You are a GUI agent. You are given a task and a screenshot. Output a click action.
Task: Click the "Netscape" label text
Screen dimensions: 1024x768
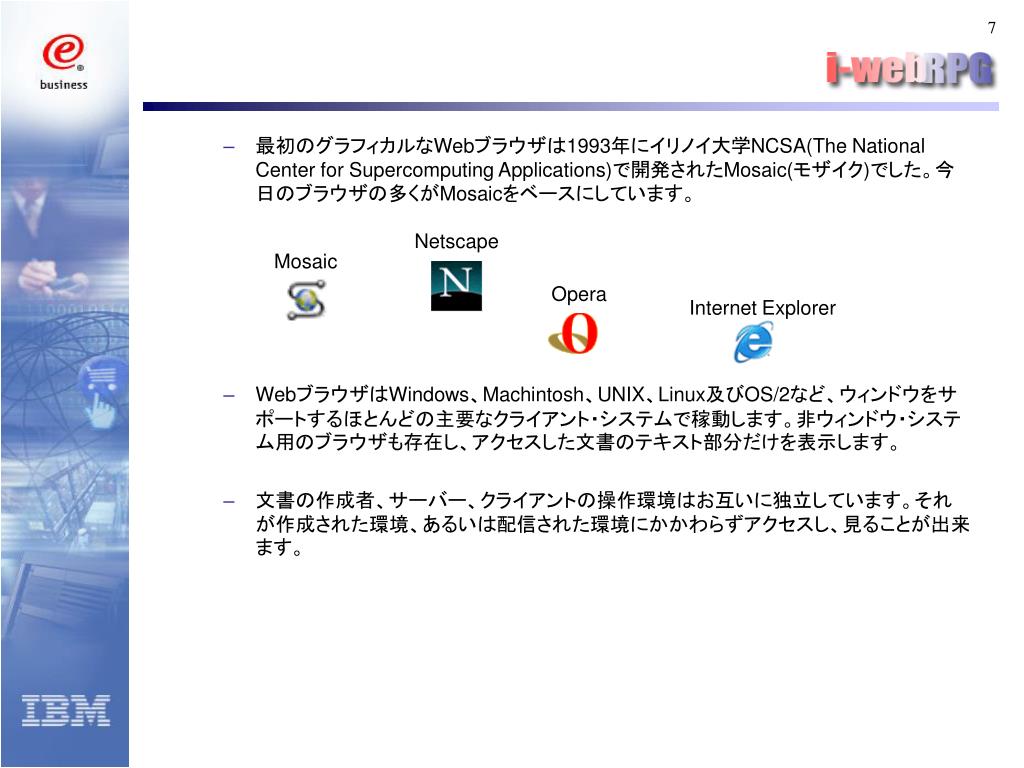[x=456, y=242]
